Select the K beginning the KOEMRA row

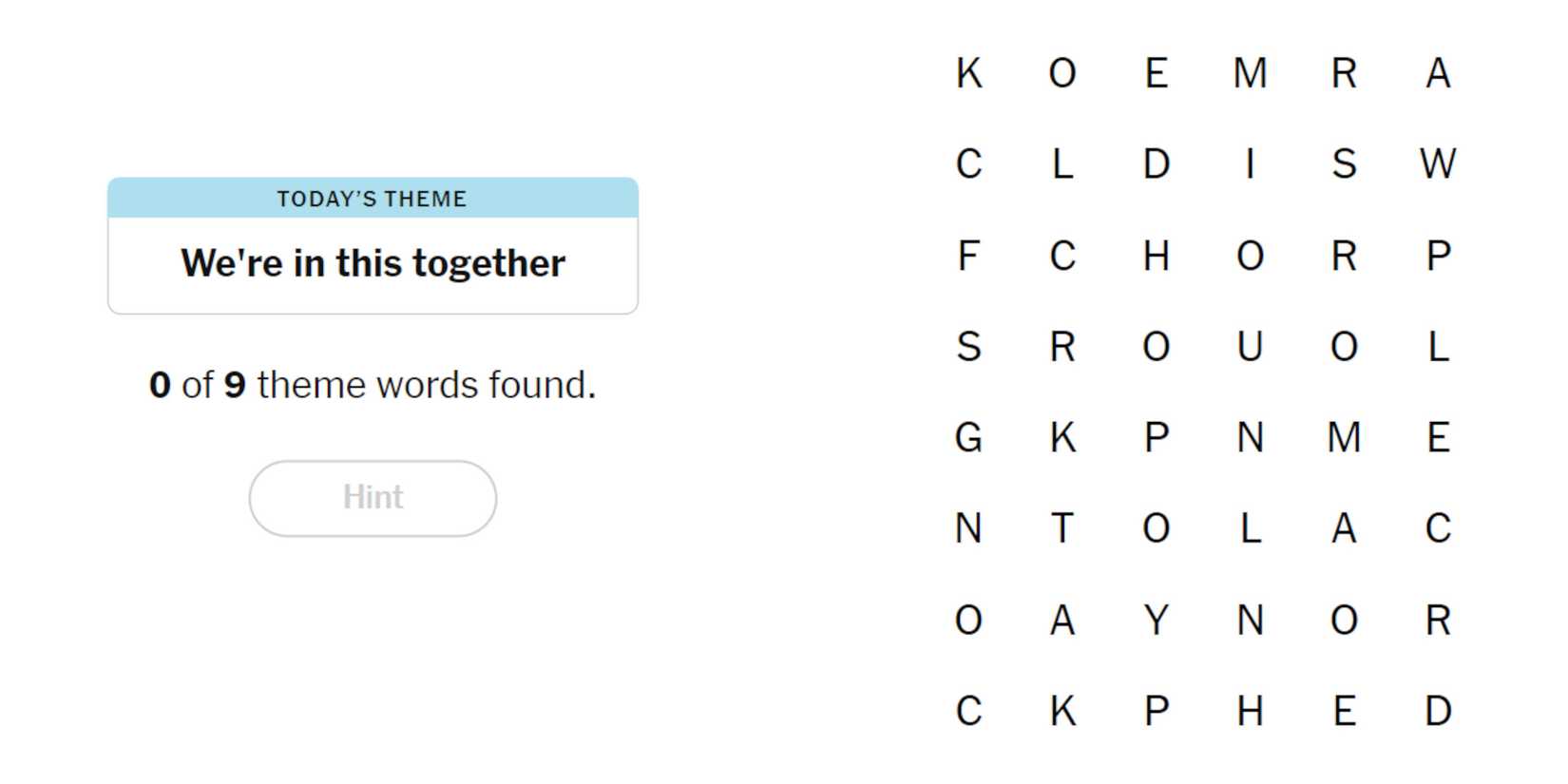967,73
